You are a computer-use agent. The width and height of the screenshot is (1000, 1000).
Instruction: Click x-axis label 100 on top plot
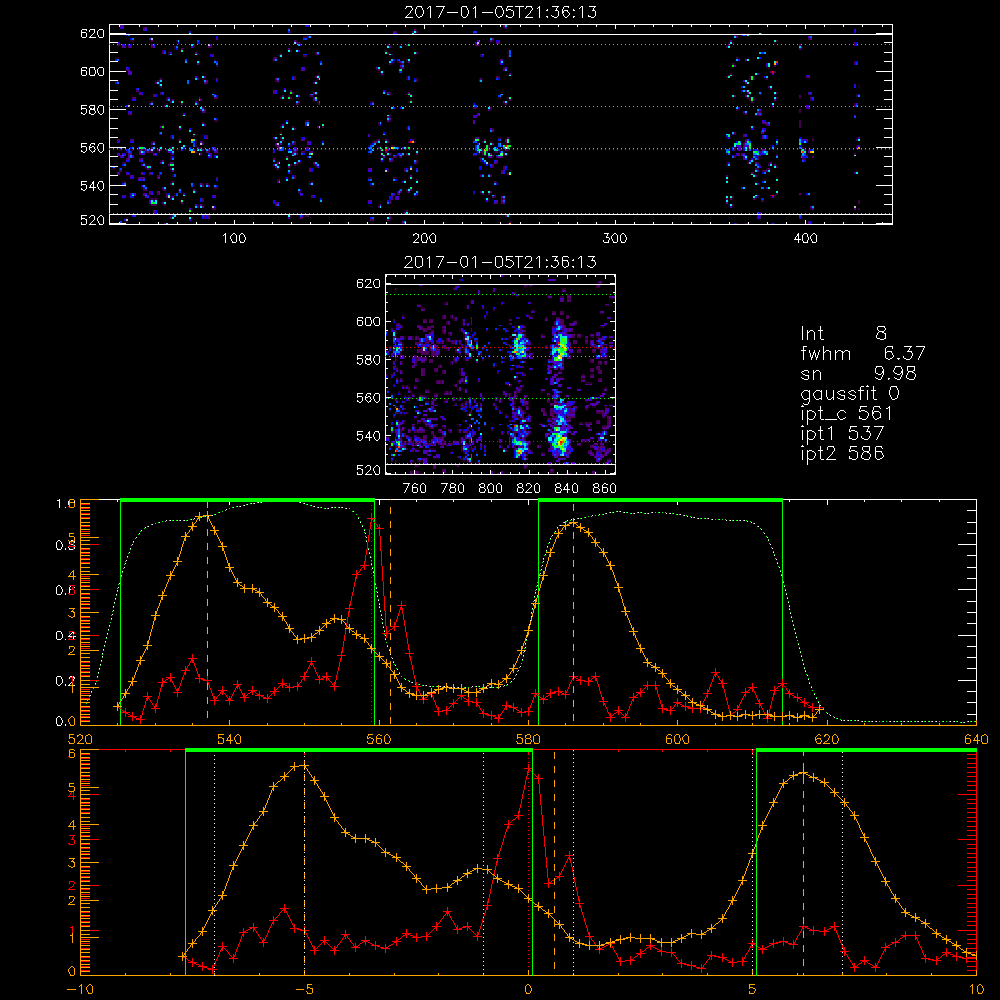pyautogui.click(x=234, y=239)
